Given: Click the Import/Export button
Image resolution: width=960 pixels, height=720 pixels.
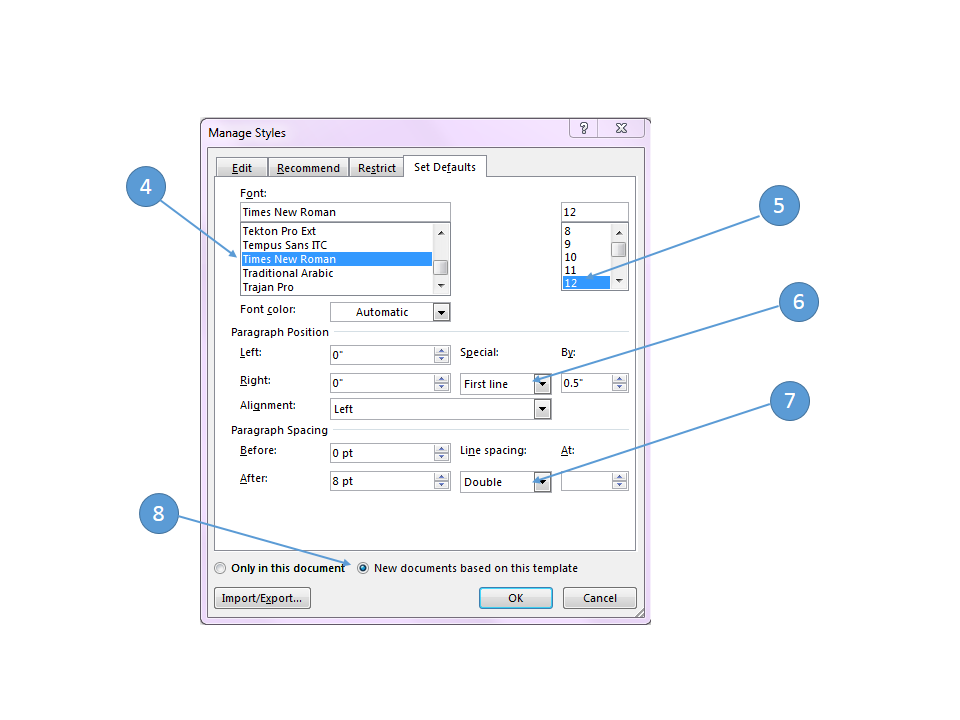Looking at the screenshot, I should [263, 598].
